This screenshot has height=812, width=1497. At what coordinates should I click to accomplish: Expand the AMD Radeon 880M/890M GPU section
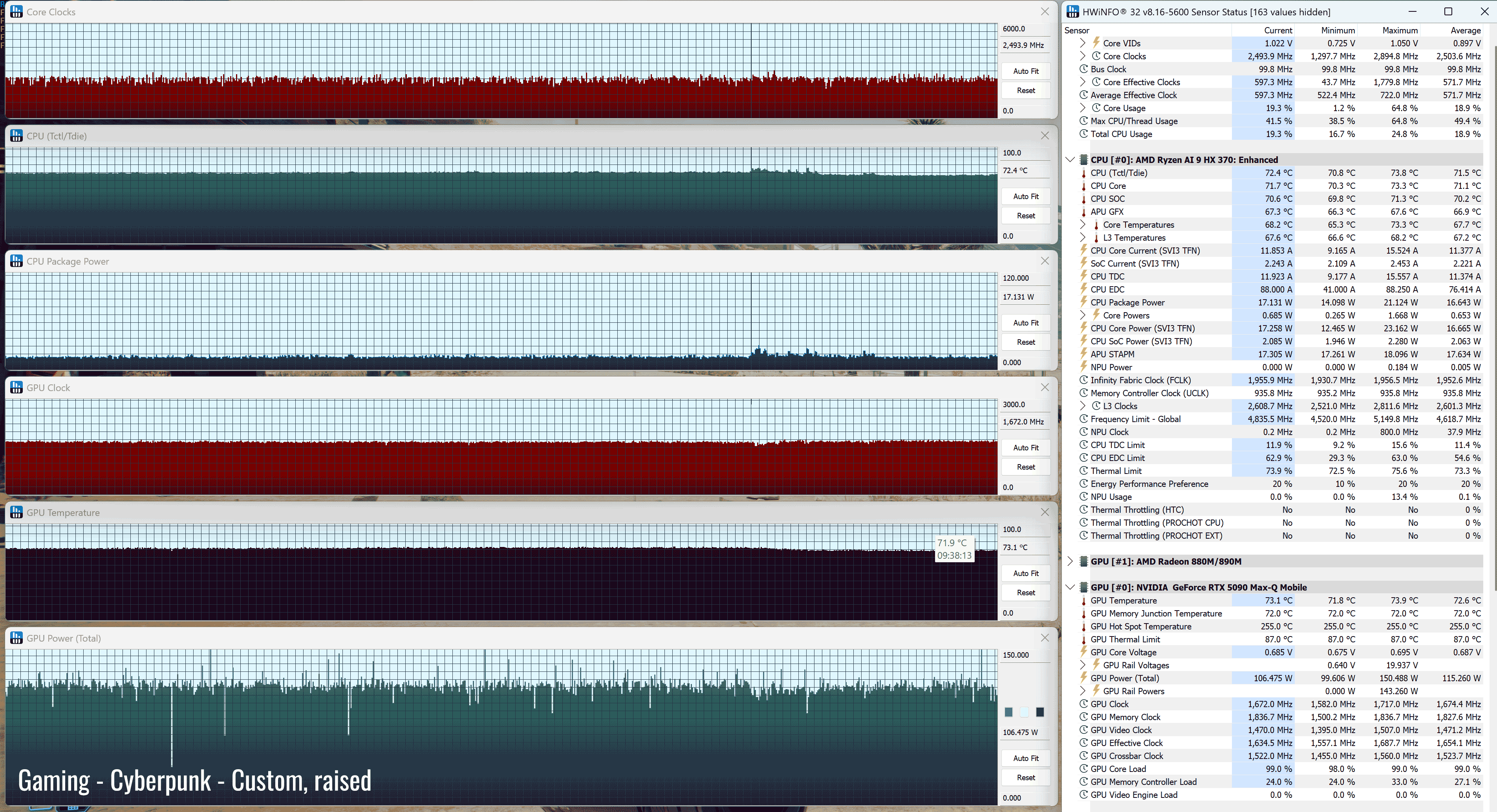click(1070, 561)
